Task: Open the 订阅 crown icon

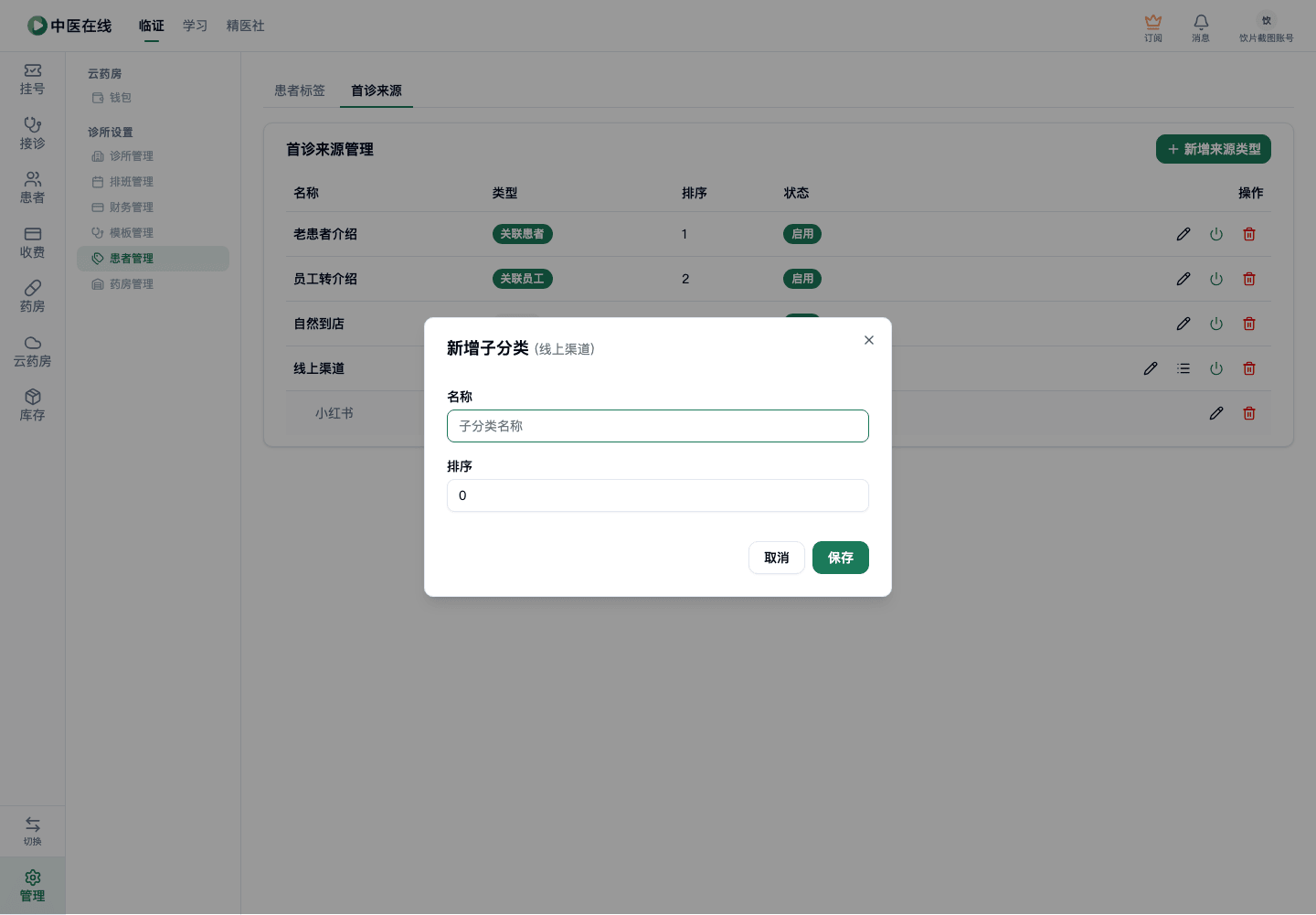Action: [1153, 27]
